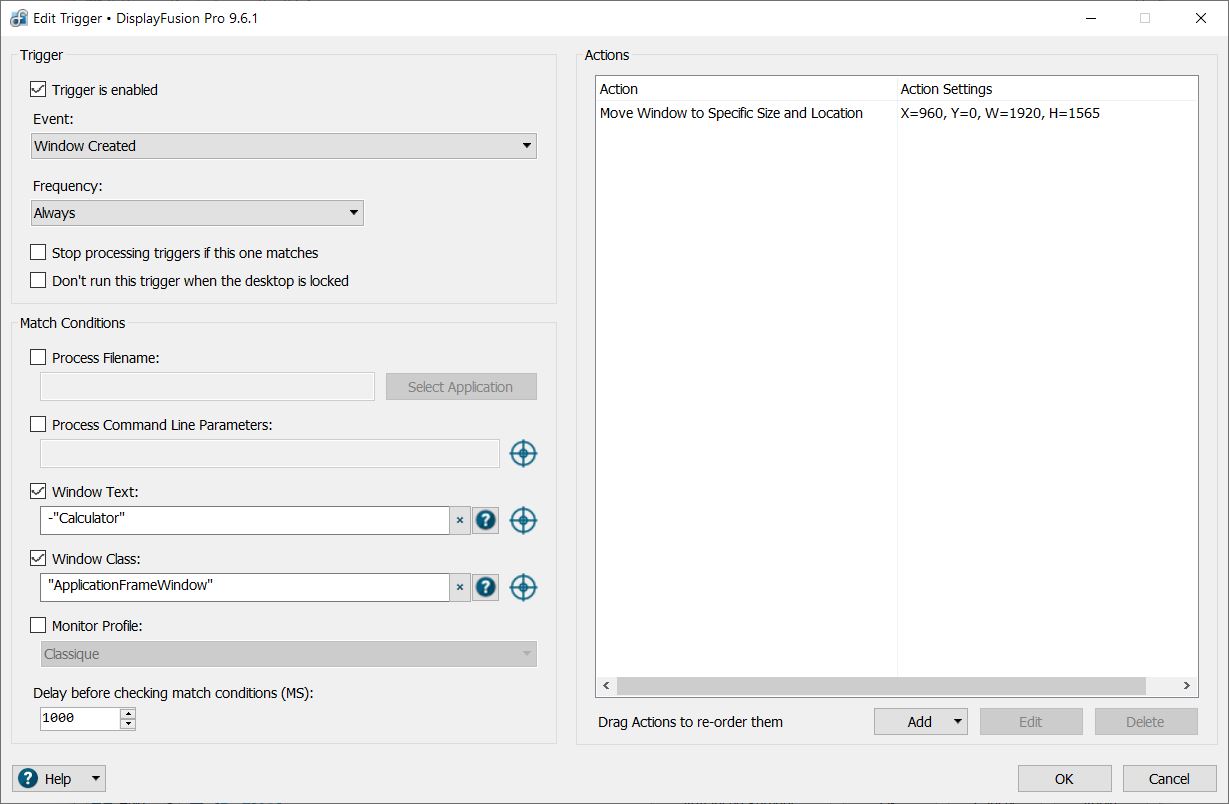Image resolution: width=1229 pixels, height=804 pixels.
Task: Select the Move Window to Specific Size row
Action: [731, 113]
